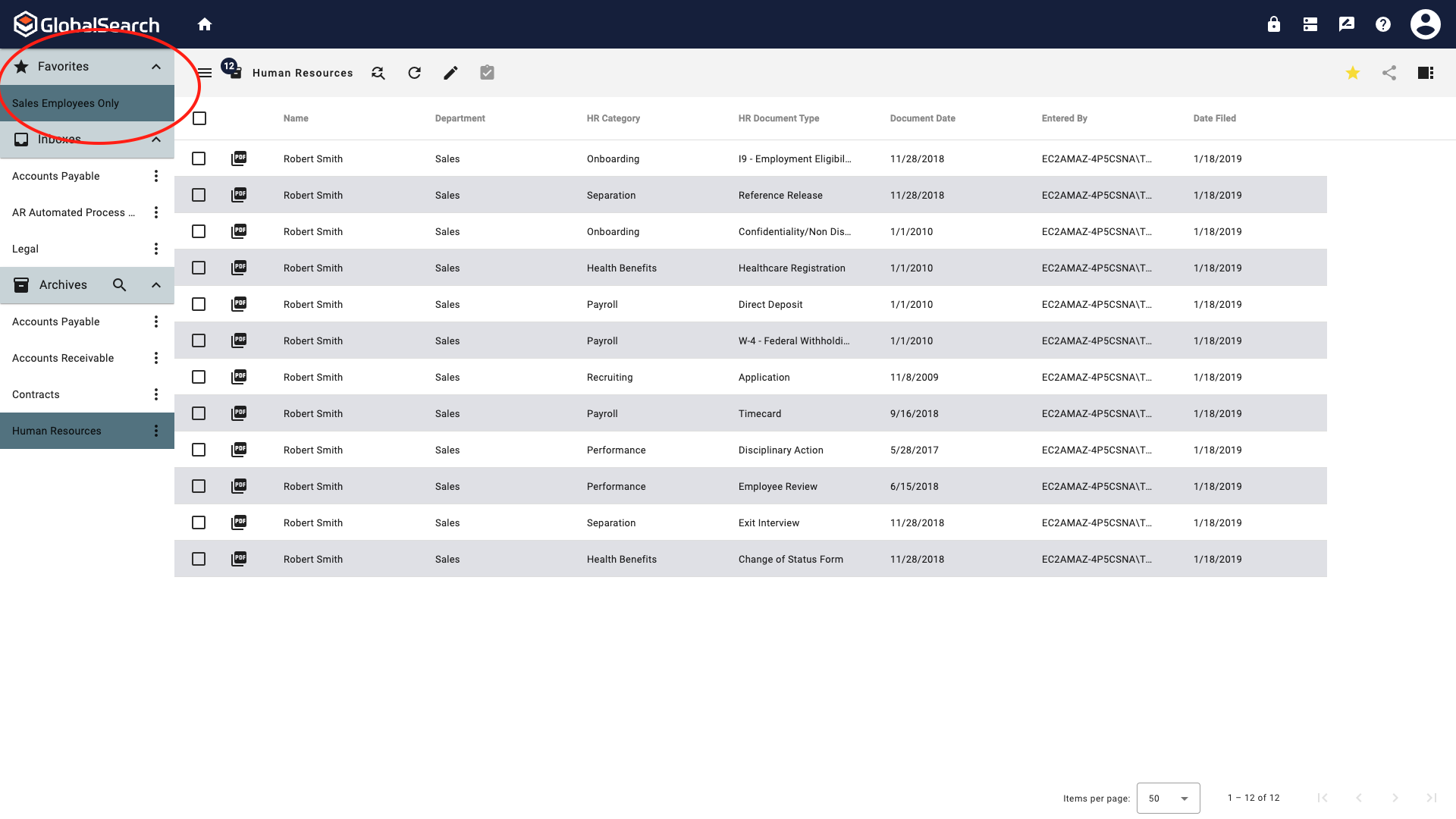This screenshot has height=819, width=1456.
Task: Go to the Contracts archive
Action: click(36, 394)
